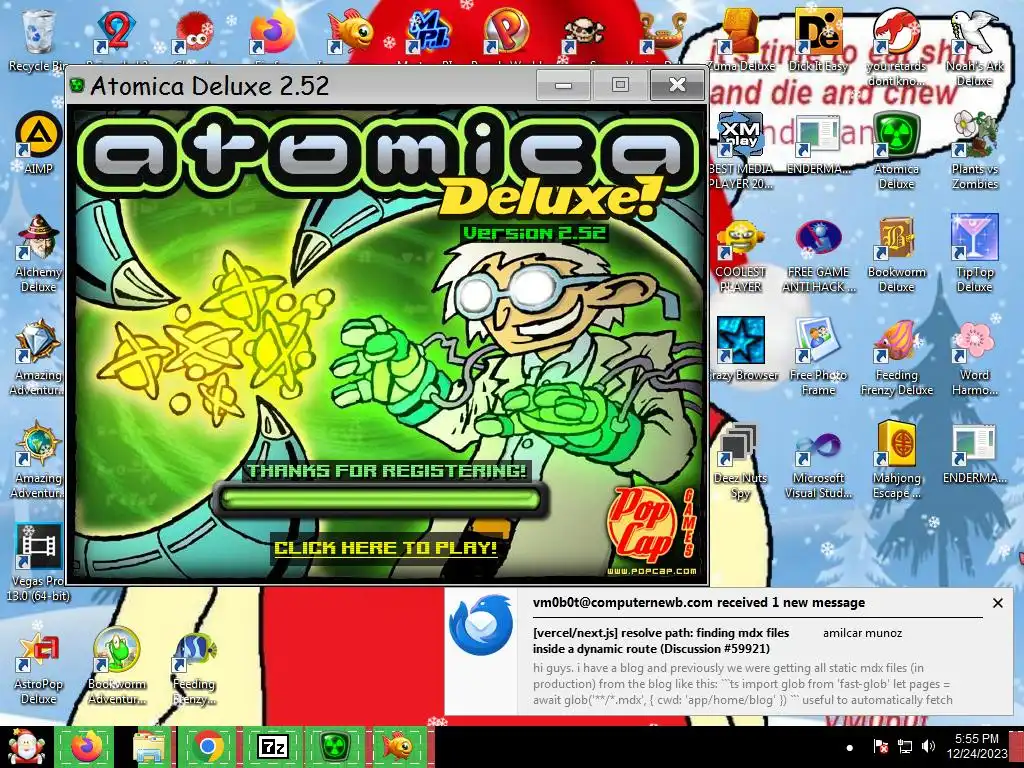Select the COOLEST PLAYER shortcut
Viewport: 1024px width, 768px height.
point(741,253)
